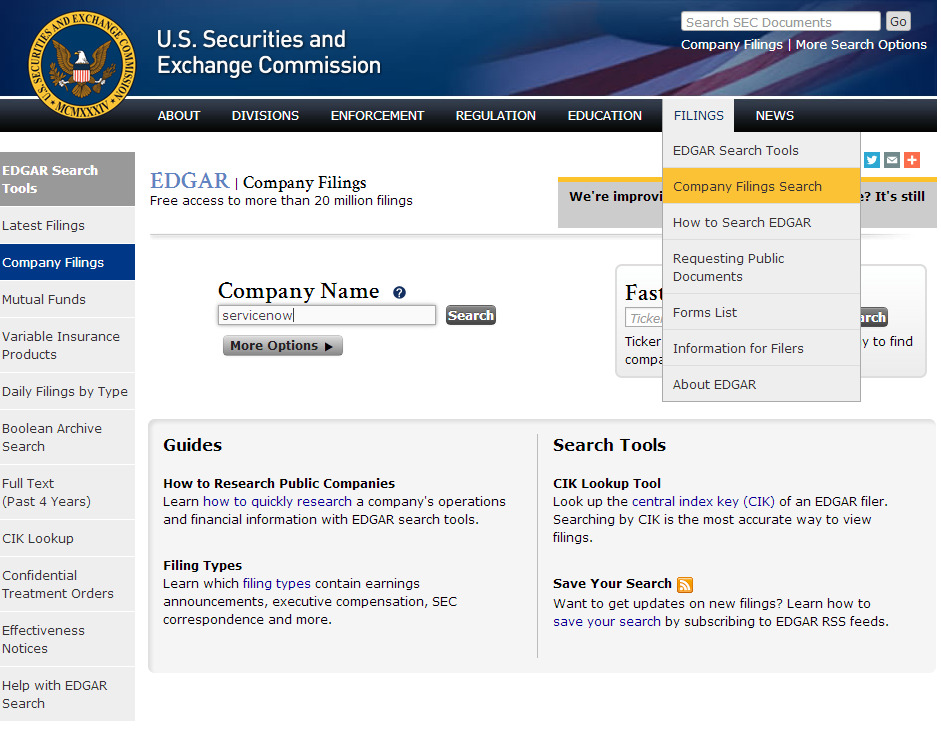This screenshot has width=941, height=736.
Task: Click the company name input field
Action: [x=327, y=315]
